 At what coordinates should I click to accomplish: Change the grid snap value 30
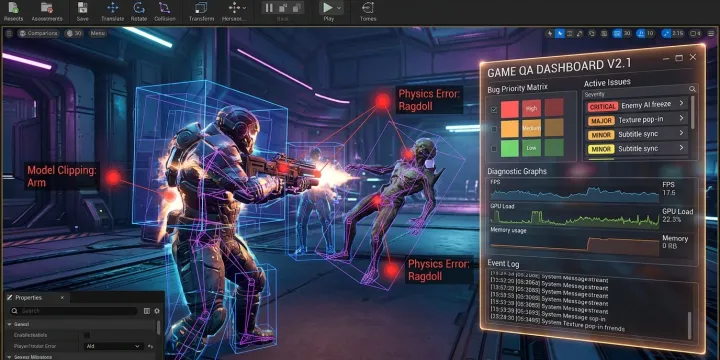pyautogui.click(x=627, y=34)
